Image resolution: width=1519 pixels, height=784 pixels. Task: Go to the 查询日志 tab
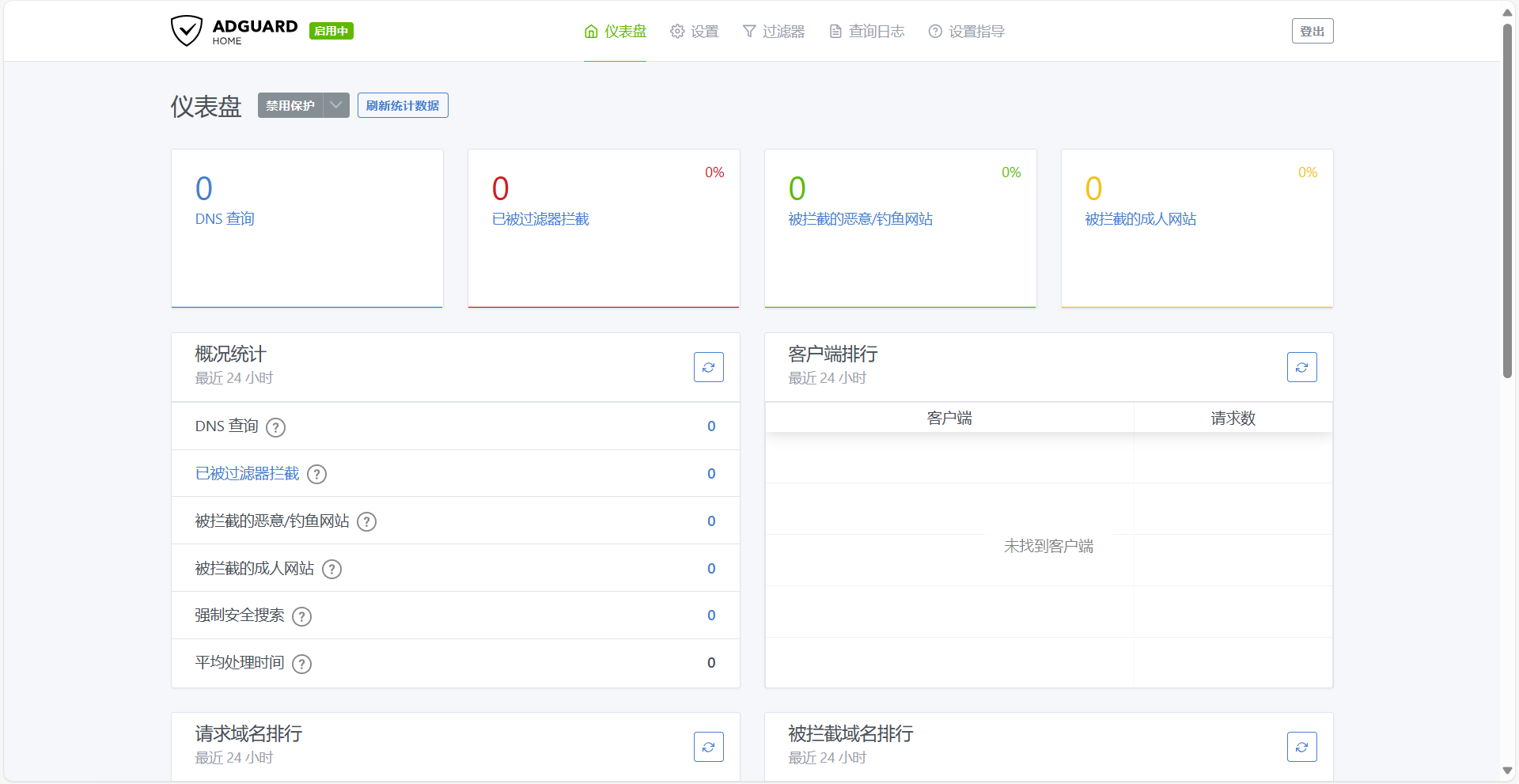(x=867, y=32)
